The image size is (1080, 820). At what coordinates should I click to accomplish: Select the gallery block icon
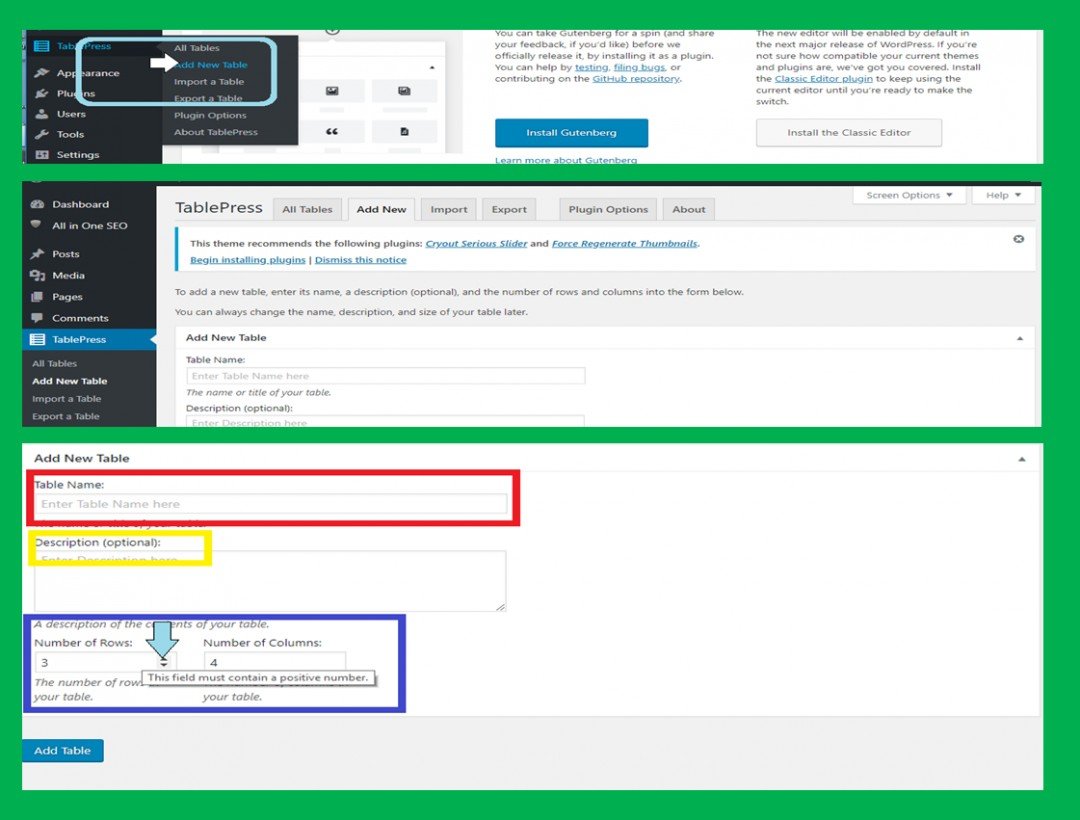coord(404,91)
